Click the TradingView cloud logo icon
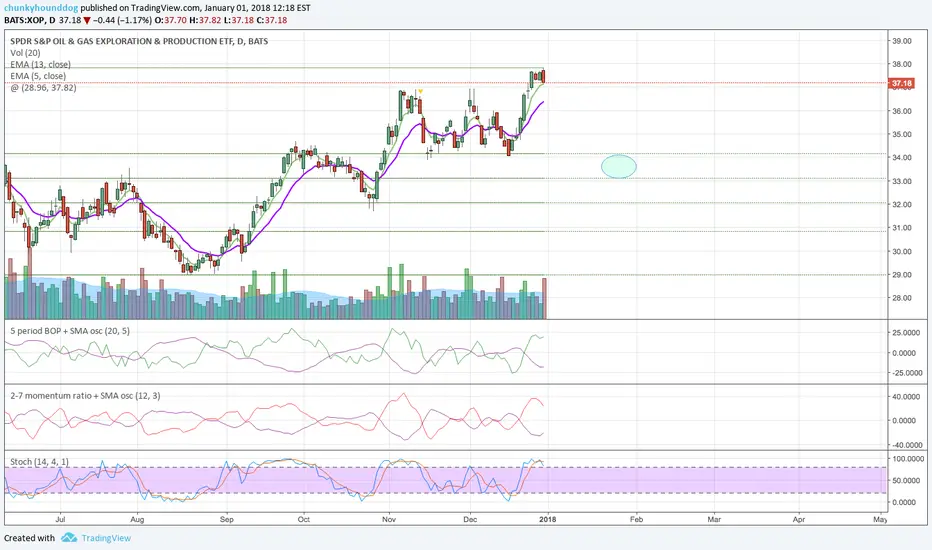Viewport: 932px width, 550px height. pyautogui.click(x=69, y=538)
